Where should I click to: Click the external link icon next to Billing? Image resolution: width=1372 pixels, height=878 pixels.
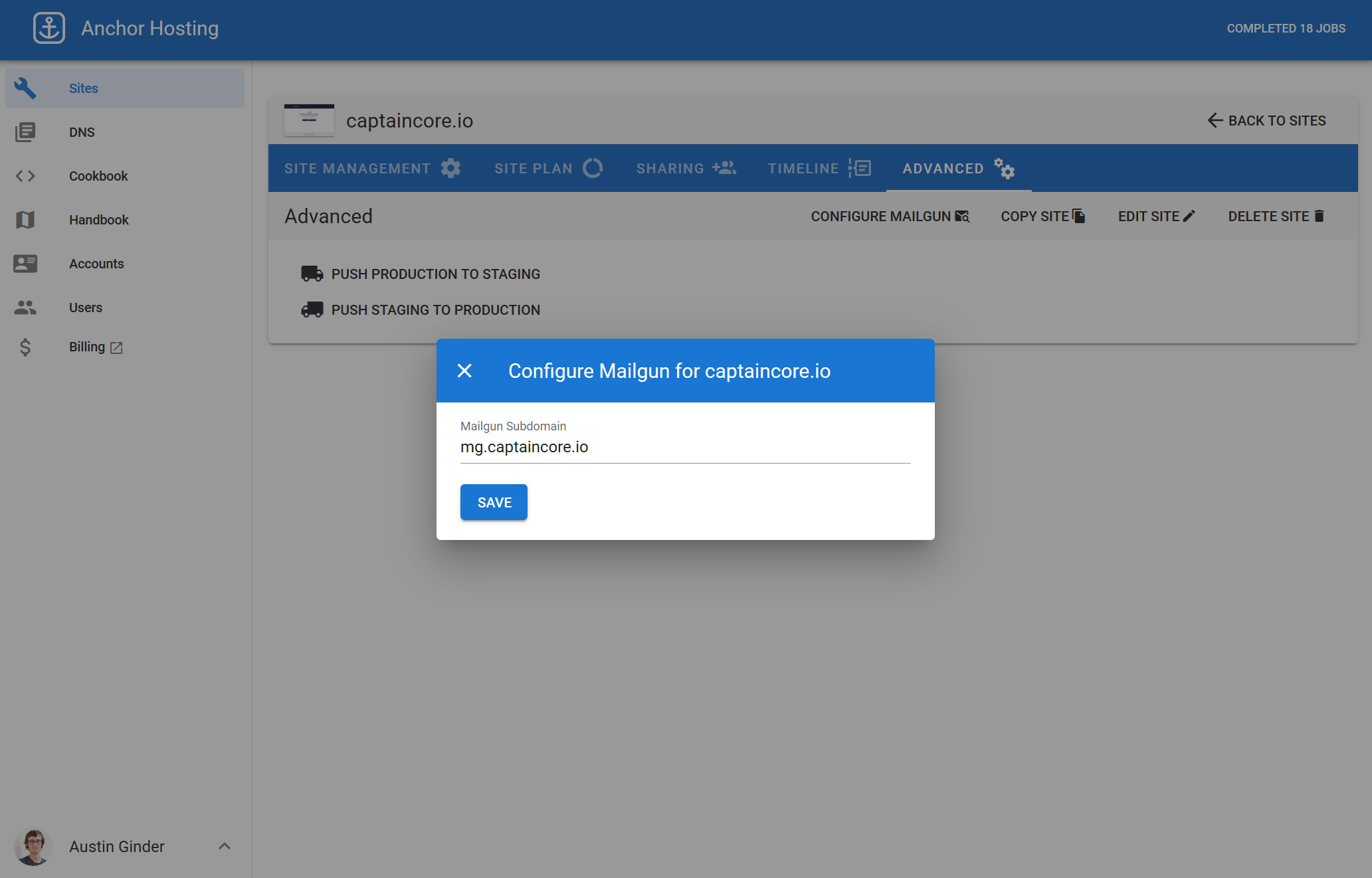[x=116, y=347]
